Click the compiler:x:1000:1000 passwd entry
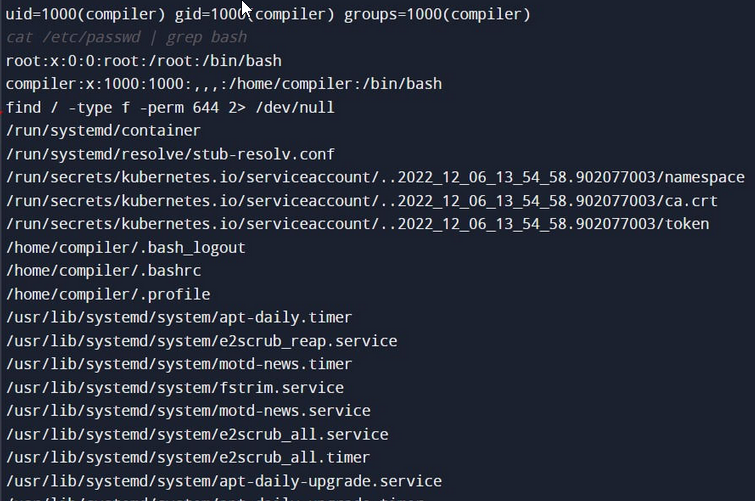 pyautogui.click(x=223, y=84)
